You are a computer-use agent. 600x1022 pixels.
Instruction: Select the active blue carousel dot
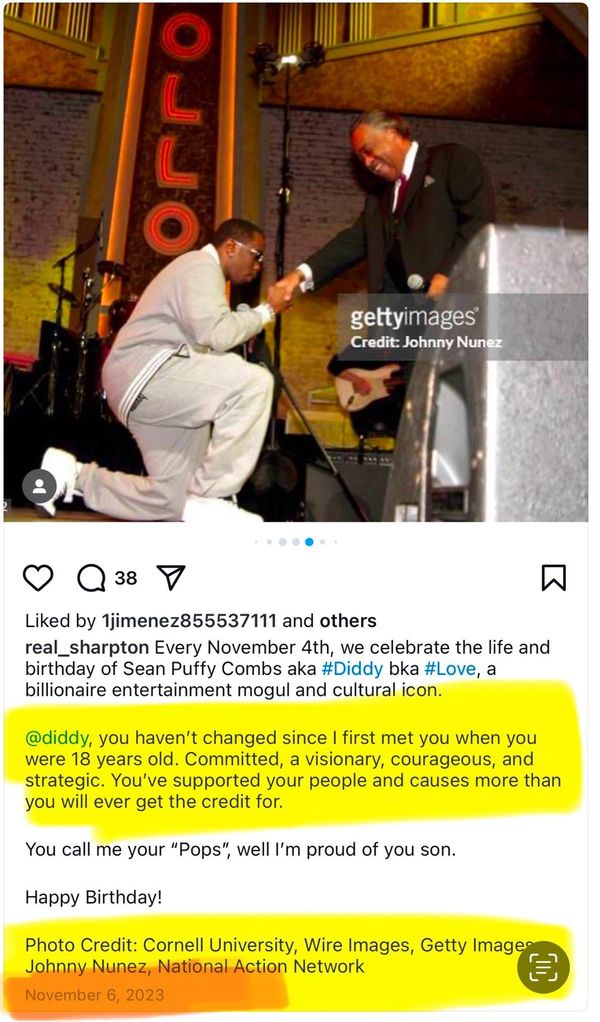click(x=309, y=542)
